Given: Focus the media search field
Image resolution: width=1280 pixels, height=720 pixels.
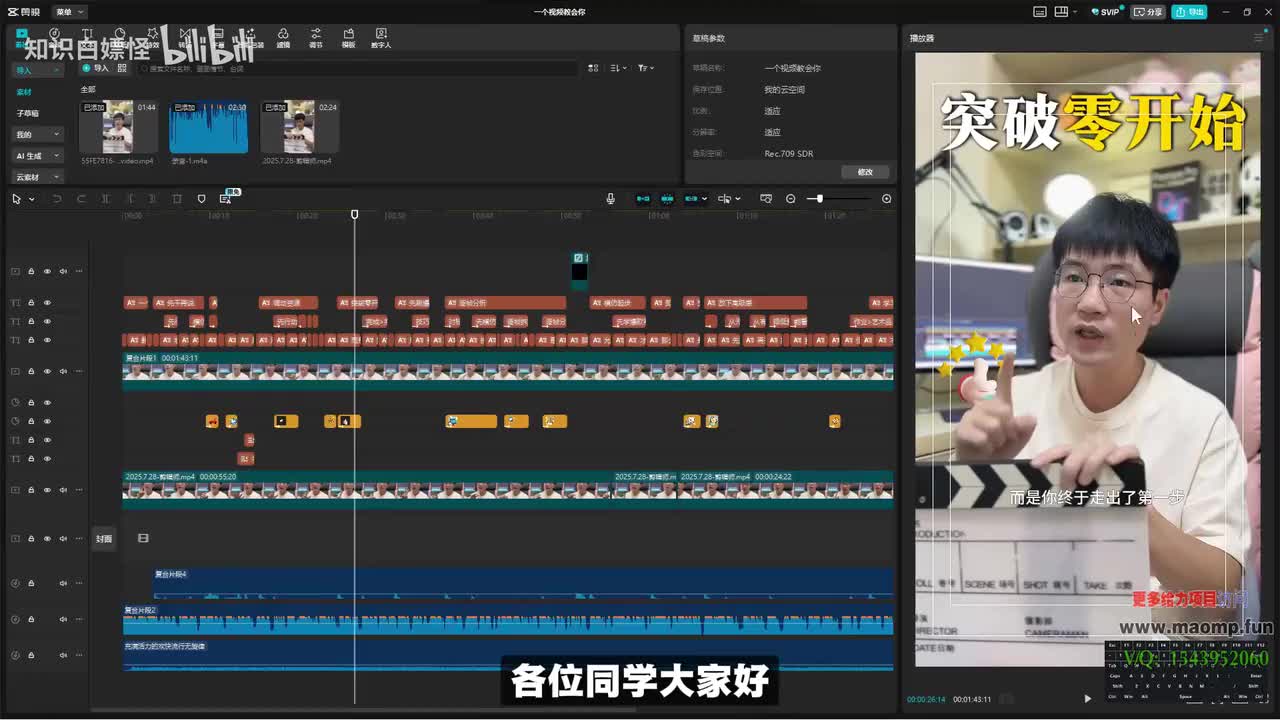Looking at the screenshot, I should tap(358, 68).
